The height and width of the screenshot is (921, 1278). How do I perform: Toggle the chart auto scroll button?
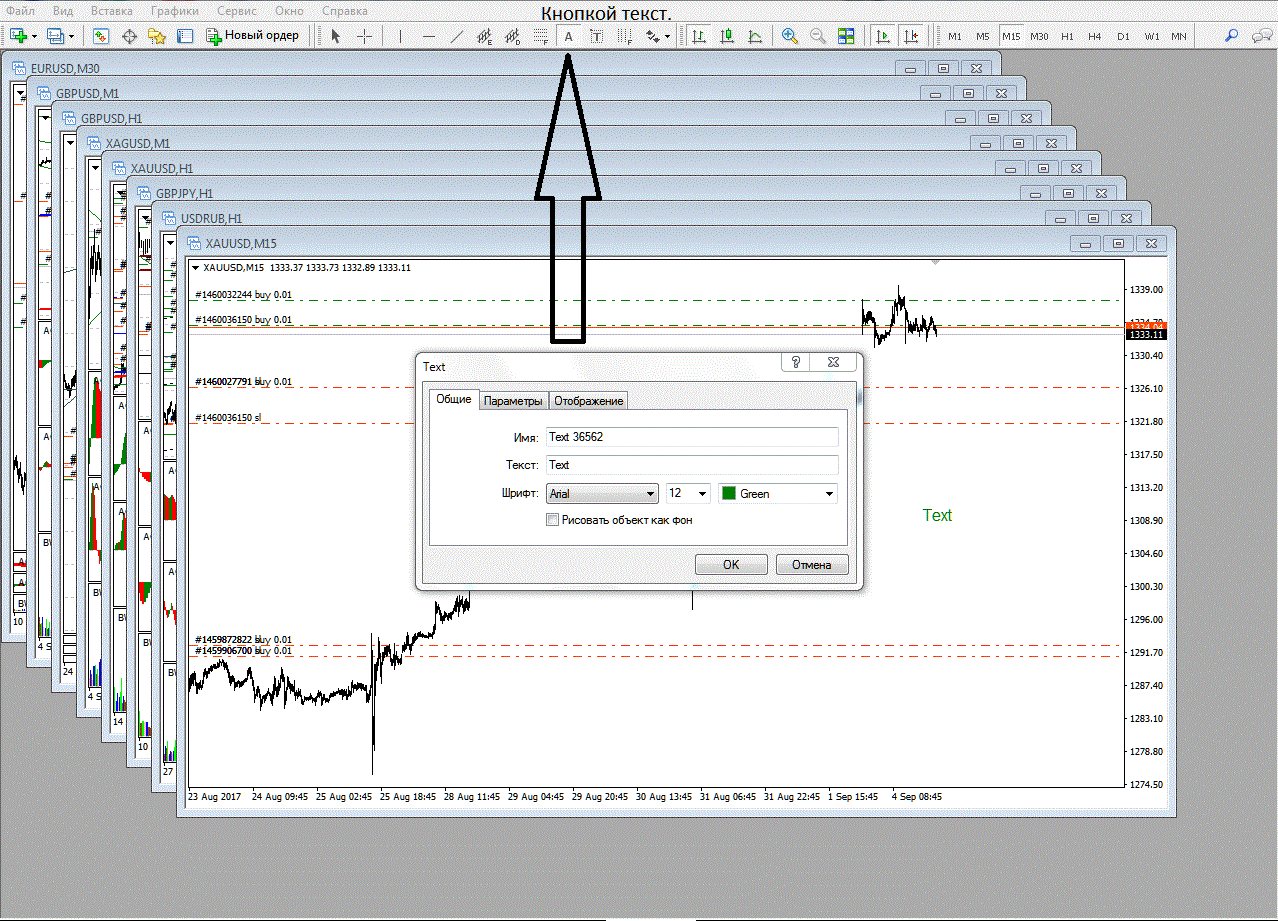(x=883, y=36)
